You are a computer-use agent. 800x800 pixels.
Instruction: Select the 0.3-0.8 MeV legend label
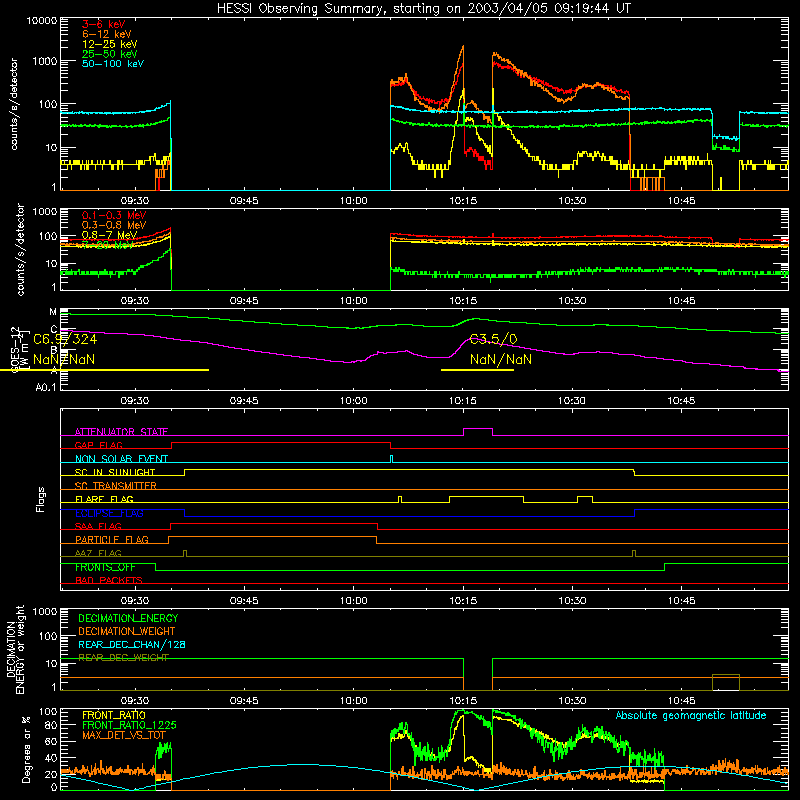click(114, 225)
